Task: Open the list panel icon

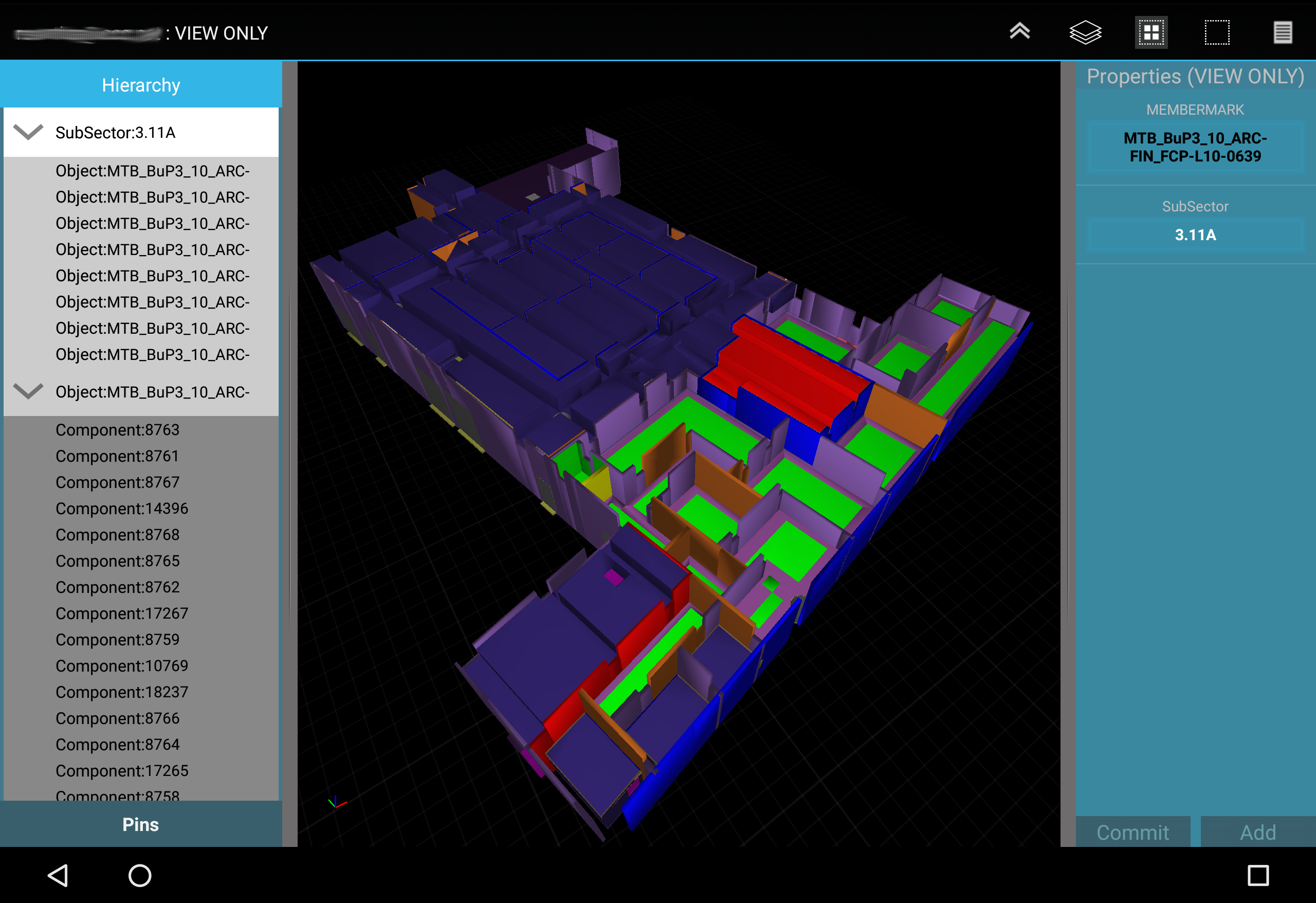Action: point(1283,32)
